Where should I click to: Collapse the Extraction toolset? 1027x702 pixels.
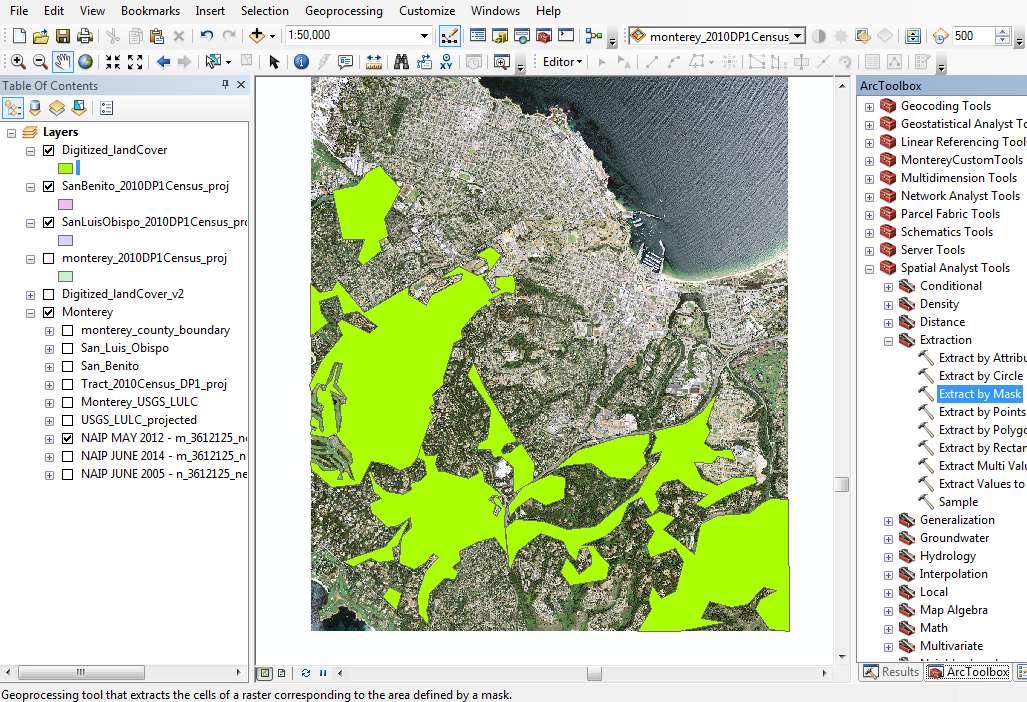(888, 340)
